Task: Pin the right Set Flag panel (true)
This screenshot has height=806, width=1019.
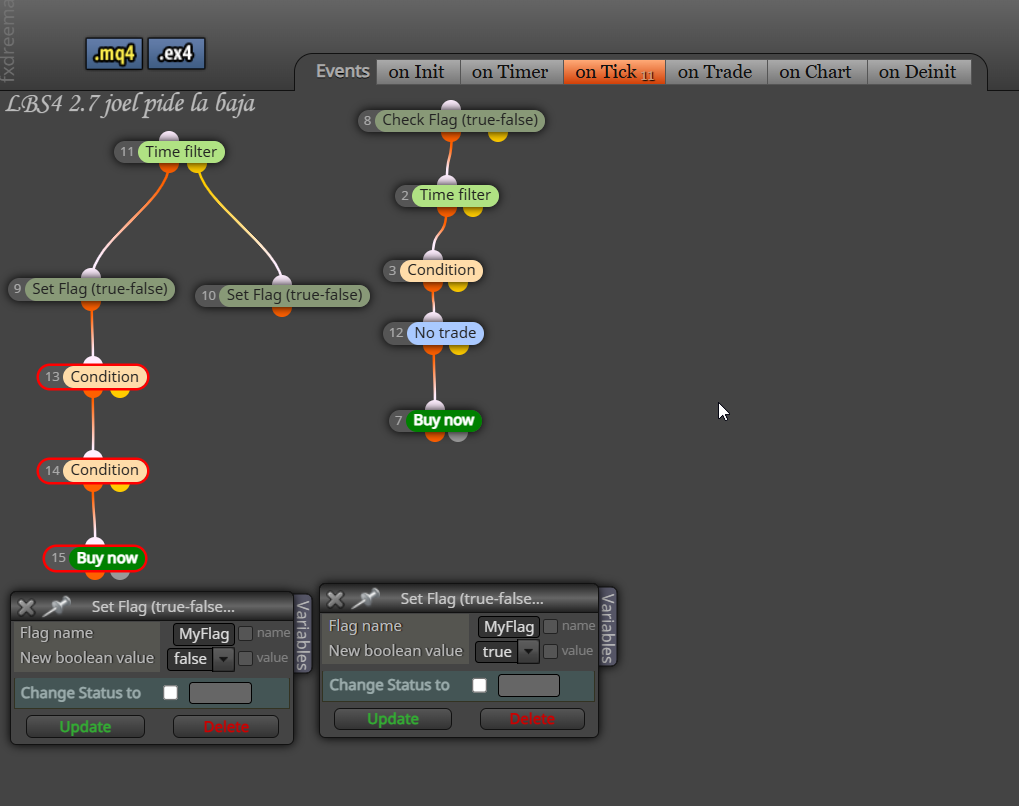Action: pos(366,599)
